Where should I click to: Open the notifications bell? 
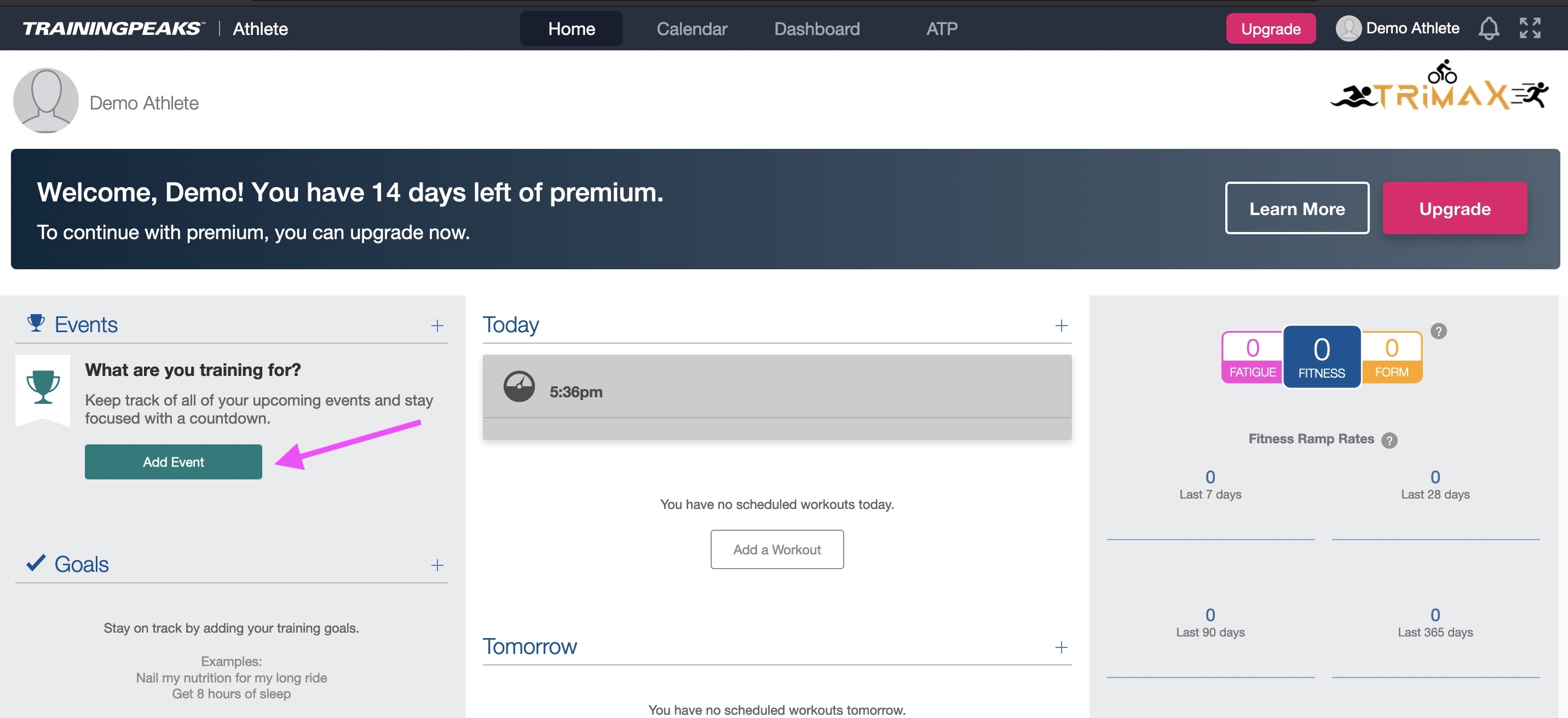(x=1488, y=28)
